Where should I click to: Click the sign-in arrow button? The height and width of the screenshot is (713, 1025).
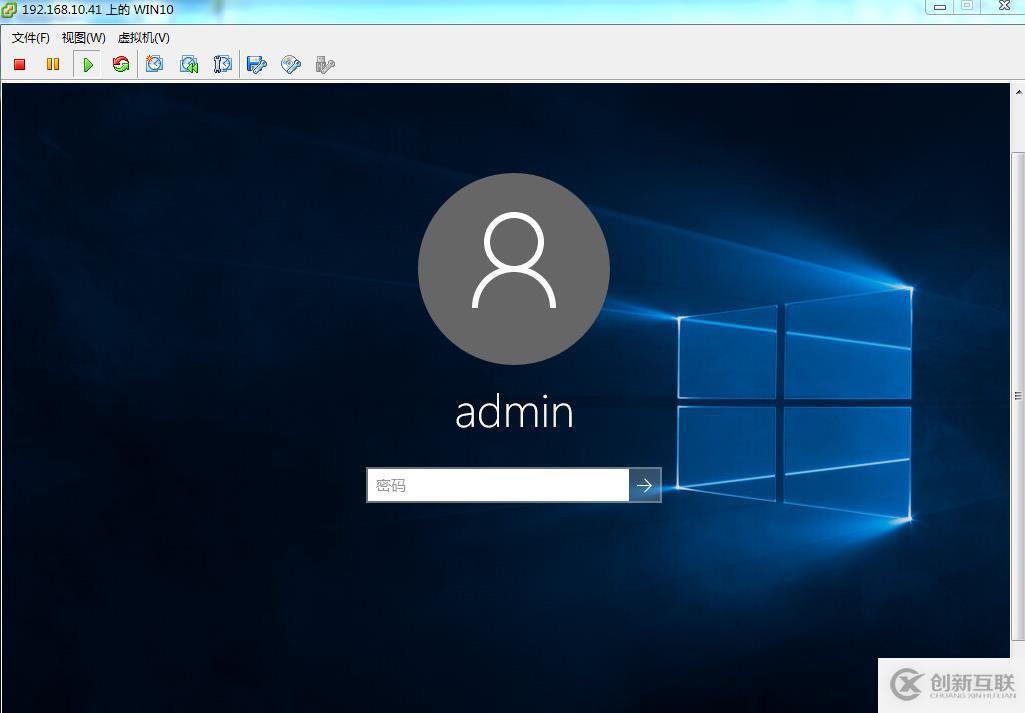[x=645, y=485]
